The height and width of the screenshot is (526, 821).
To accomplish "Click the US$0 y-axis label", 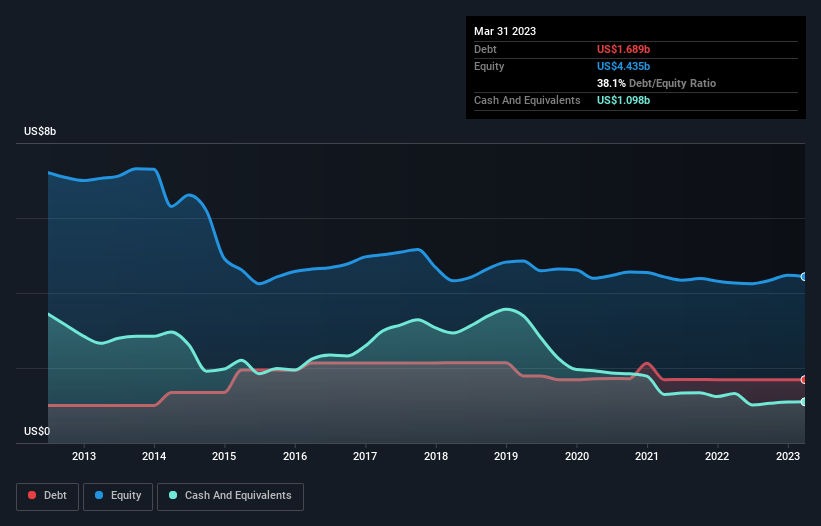I will 37,431.
